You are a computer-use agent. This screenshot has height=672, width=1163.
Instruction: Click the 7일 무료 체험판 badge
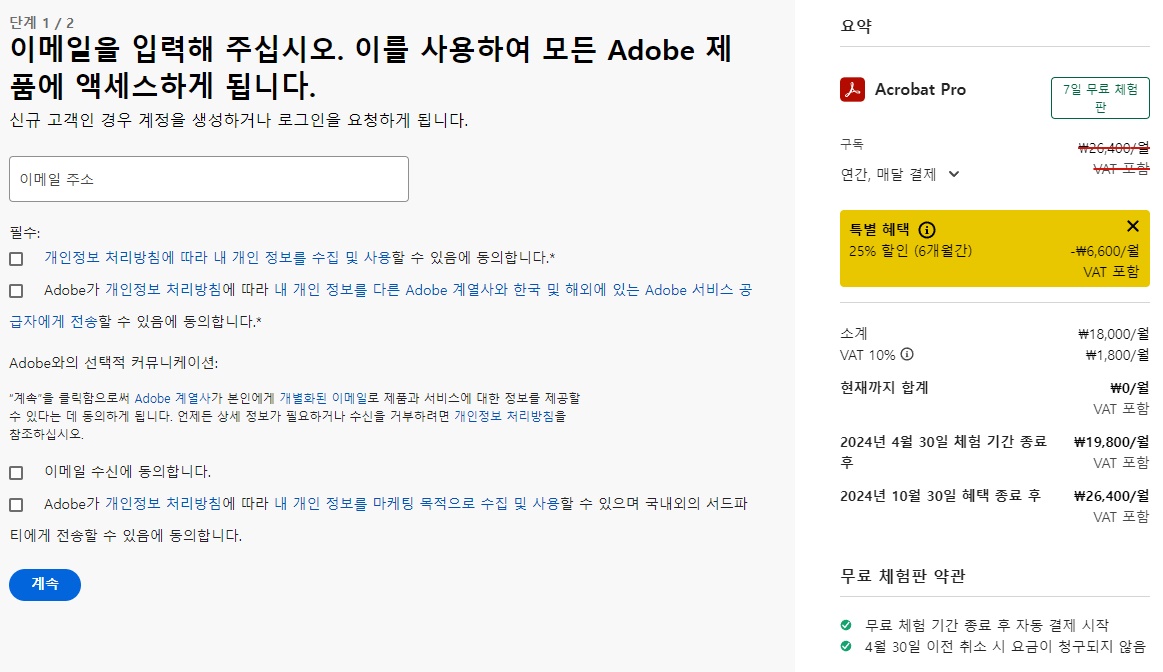[1099, 97]
